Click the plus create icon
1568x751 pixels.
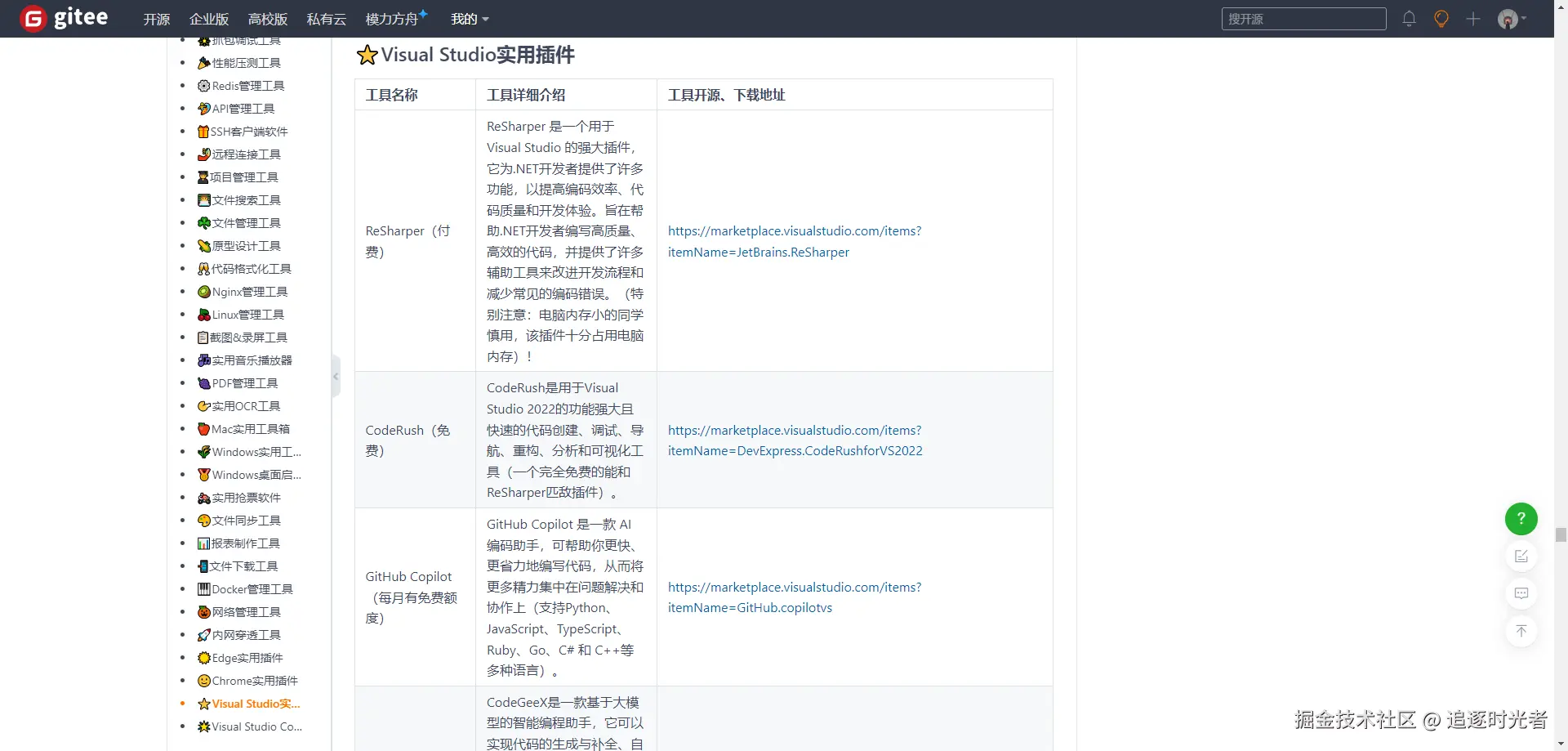tap(1473, 19)
